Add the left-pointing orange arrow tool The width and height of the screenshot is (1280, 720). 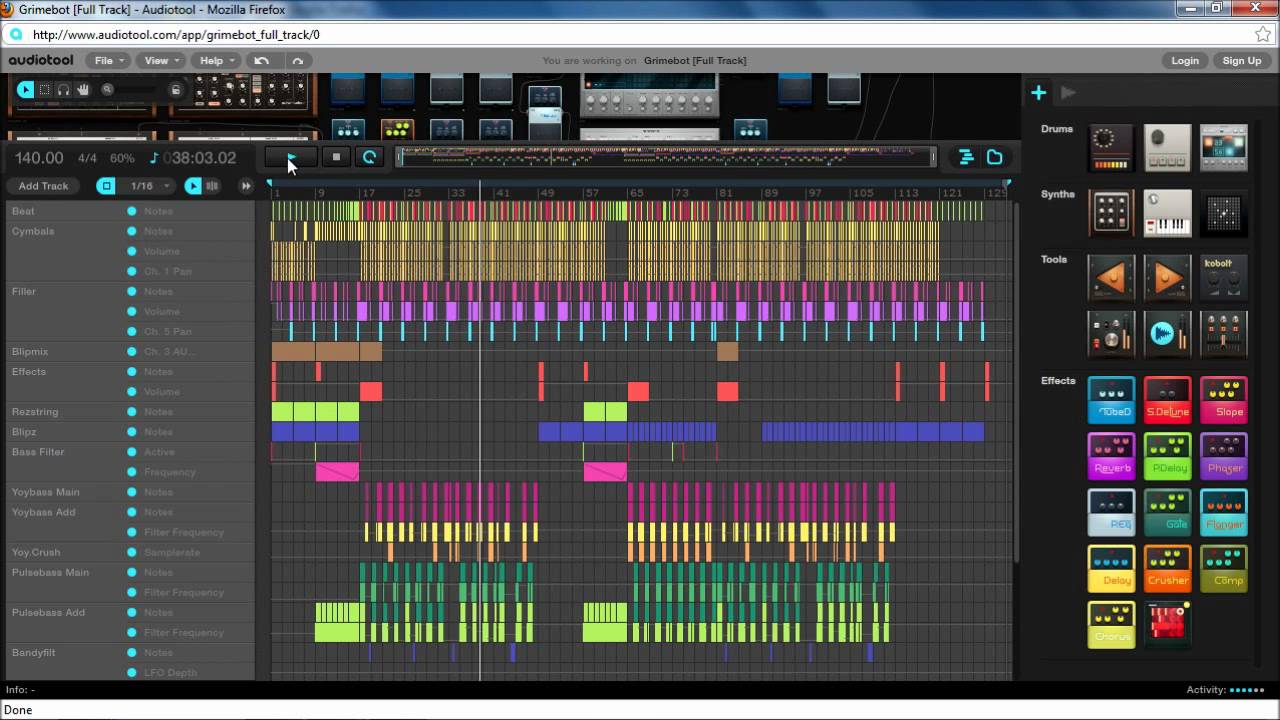[x=1111, y=278]
